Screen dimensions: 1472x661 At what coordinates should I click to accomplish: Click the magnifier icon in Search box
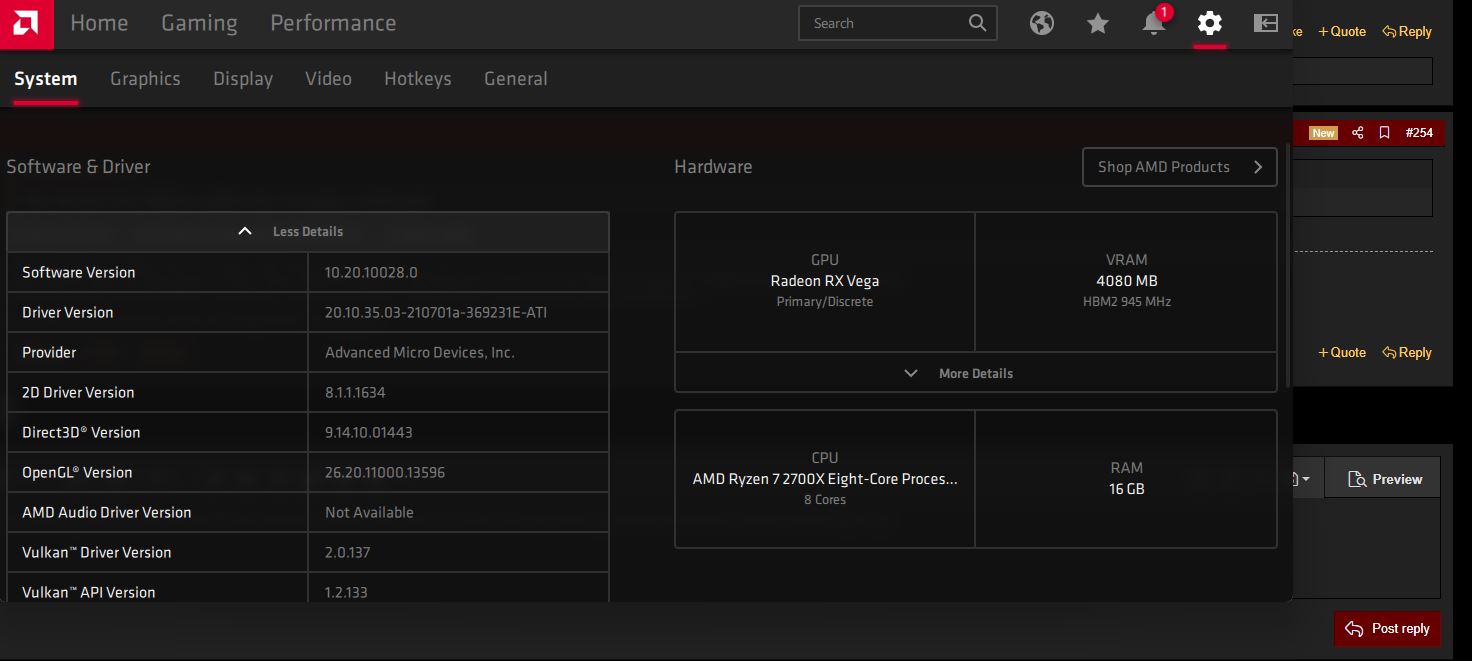[x=977, y=23]
